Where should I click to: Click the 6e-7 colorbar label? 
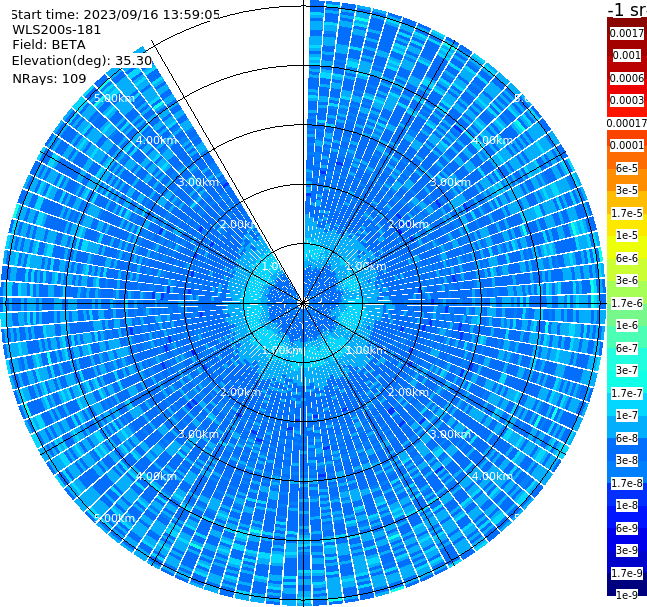point(627,348)
